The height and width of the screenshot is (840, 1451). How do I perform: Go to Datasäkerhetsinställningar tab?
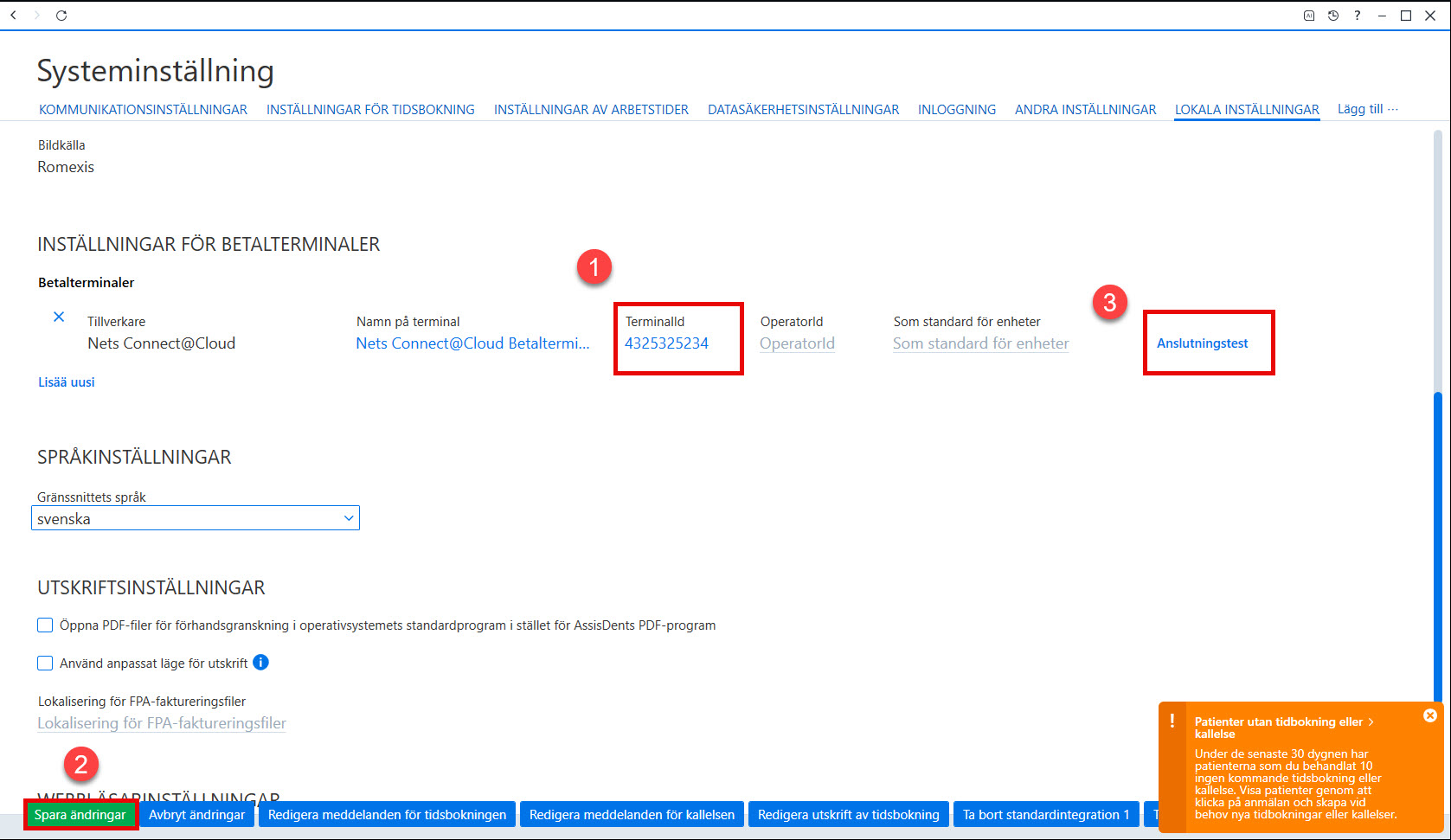tap(803, 110)
